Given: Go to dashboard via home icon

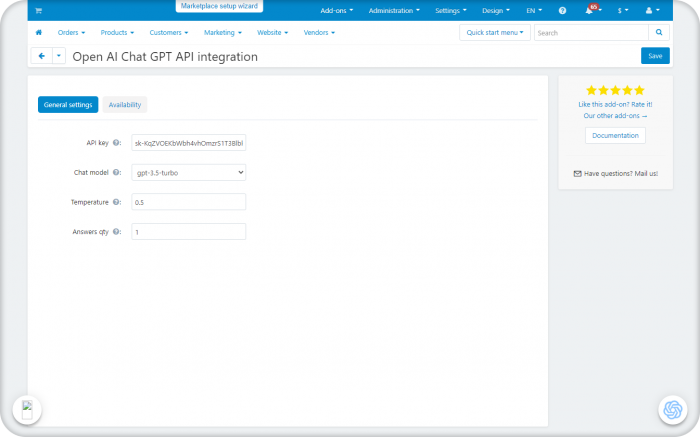Looking at the screenshot, I should (39, 32).
